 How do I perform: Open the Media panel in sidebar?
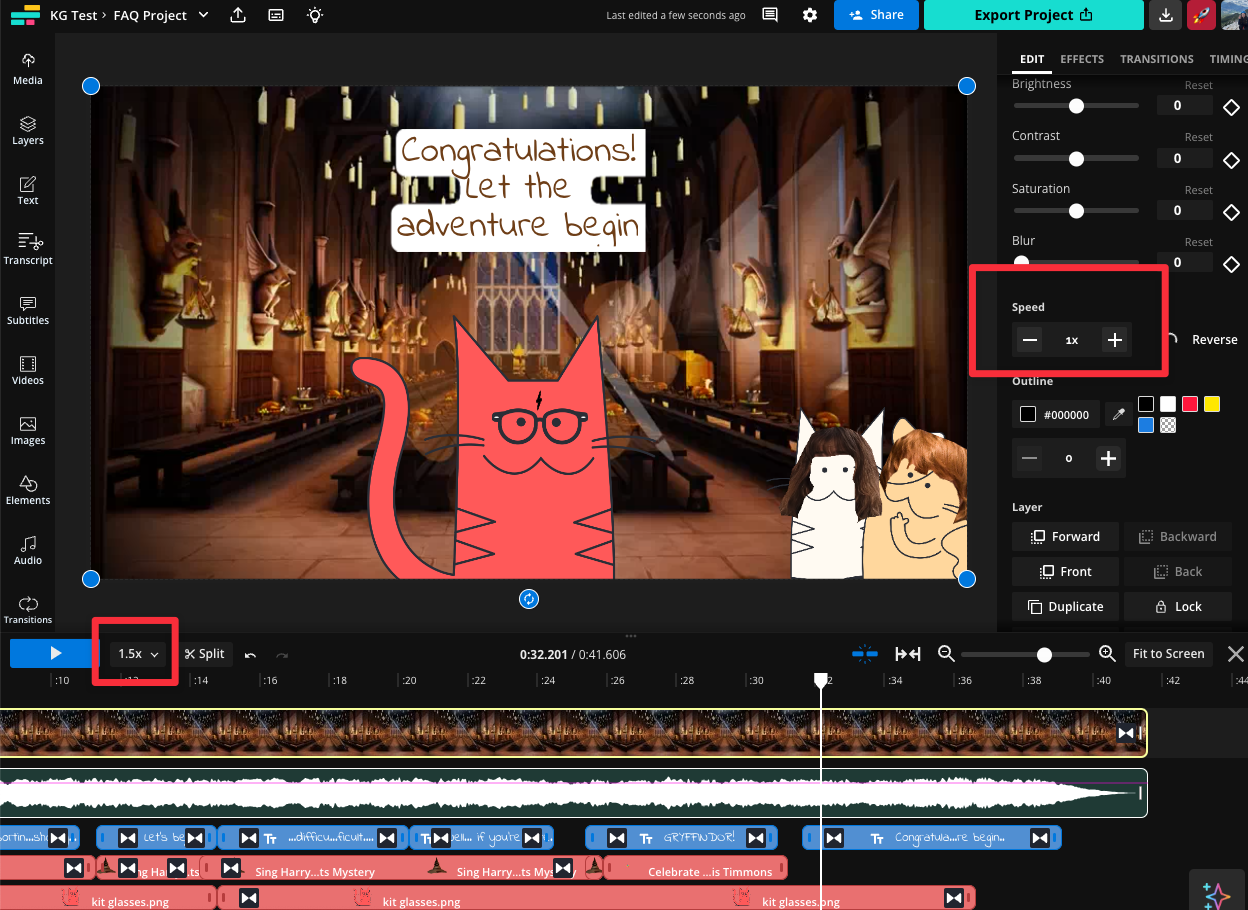click(28, 68)
